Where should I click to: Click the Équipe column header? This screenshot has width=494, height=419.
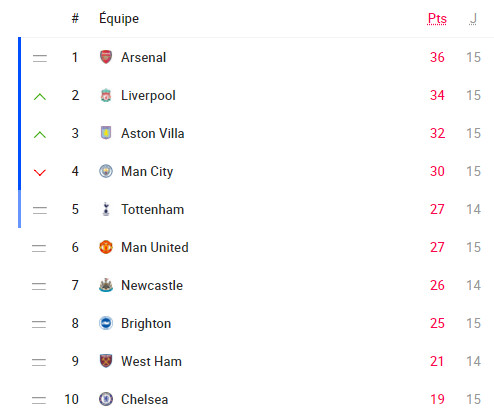pos(119,18)
